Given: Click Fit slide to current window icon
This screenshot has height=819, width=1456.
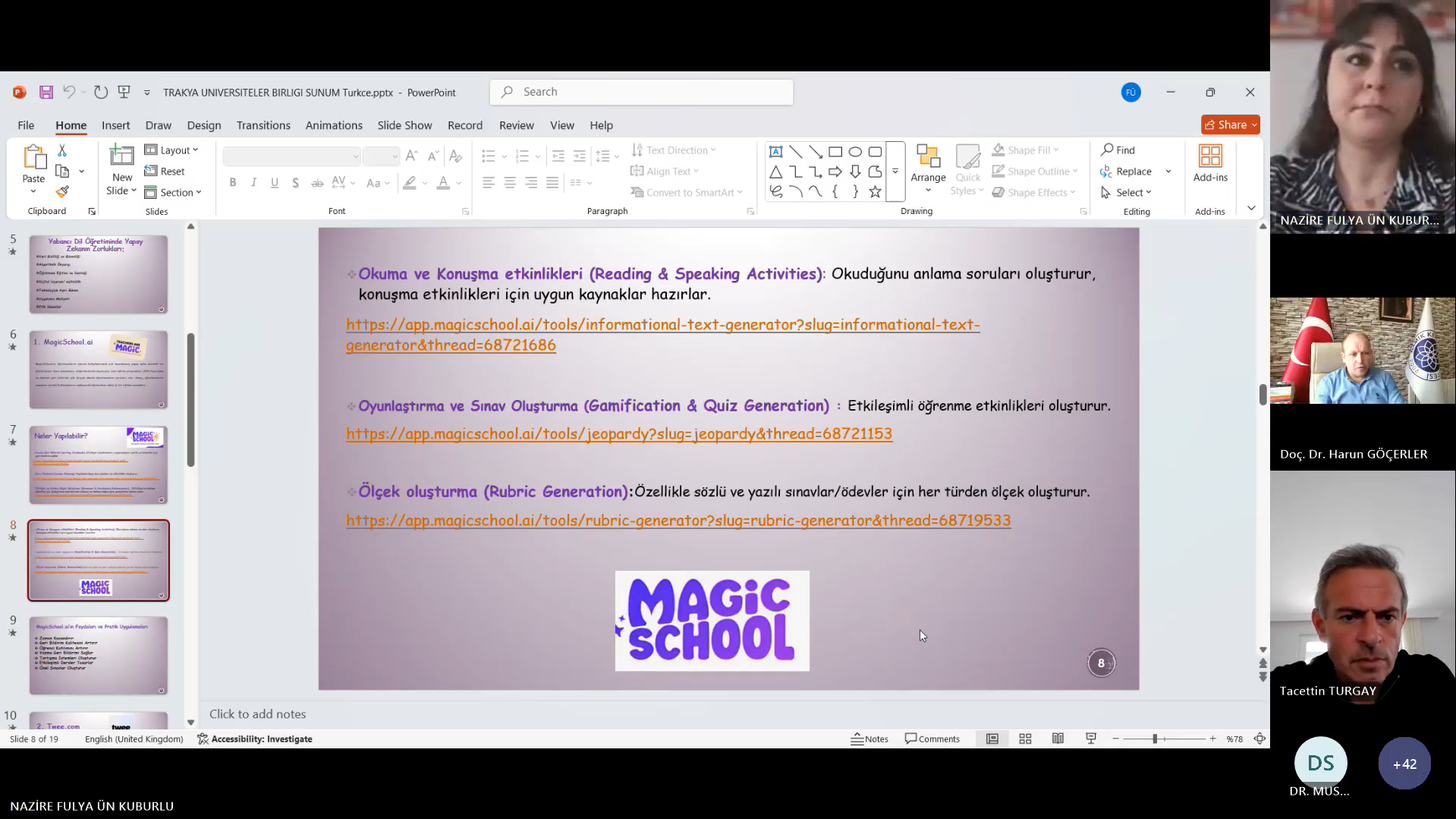Looking at the screenshot, I should [1259, 739].
